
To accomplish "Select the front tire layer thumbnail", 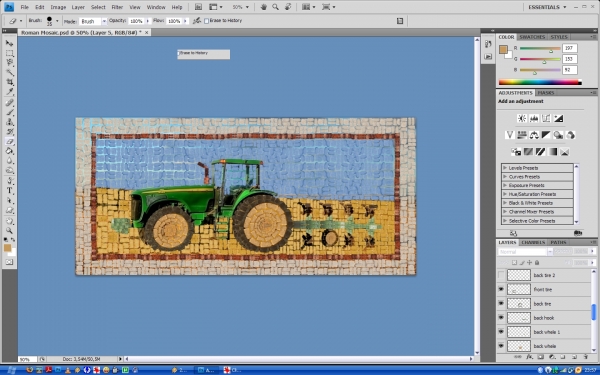I will click(x=519, y=289).
